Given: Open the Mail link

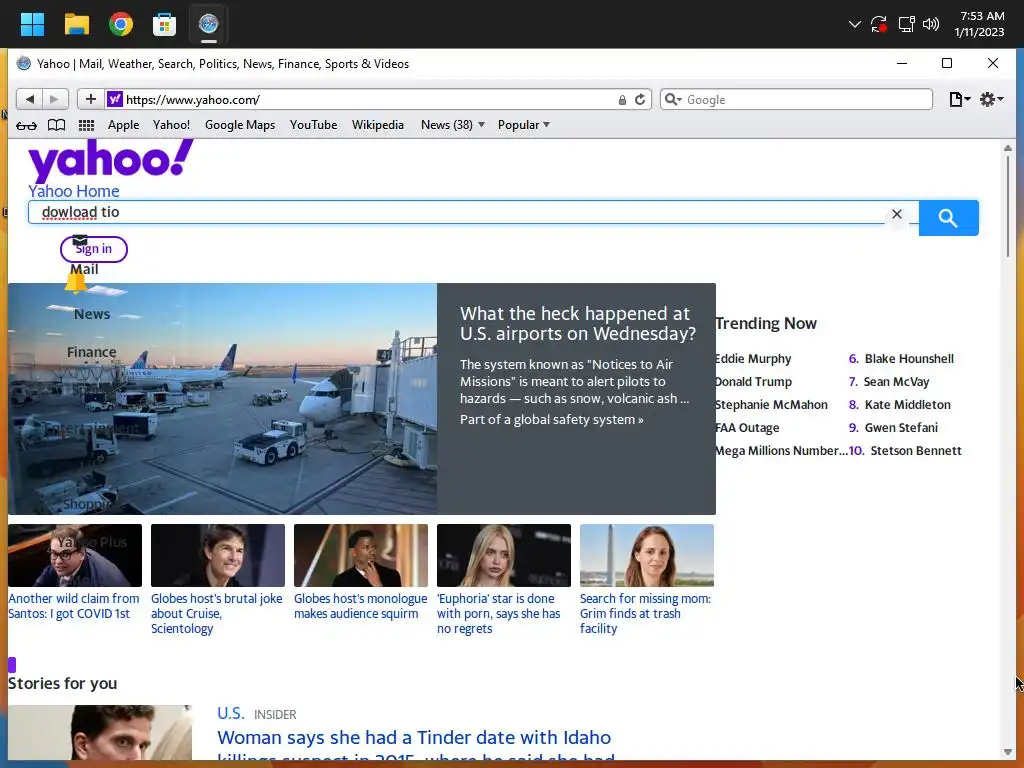Looking at the screenshot, I should [x=84, y=269].
